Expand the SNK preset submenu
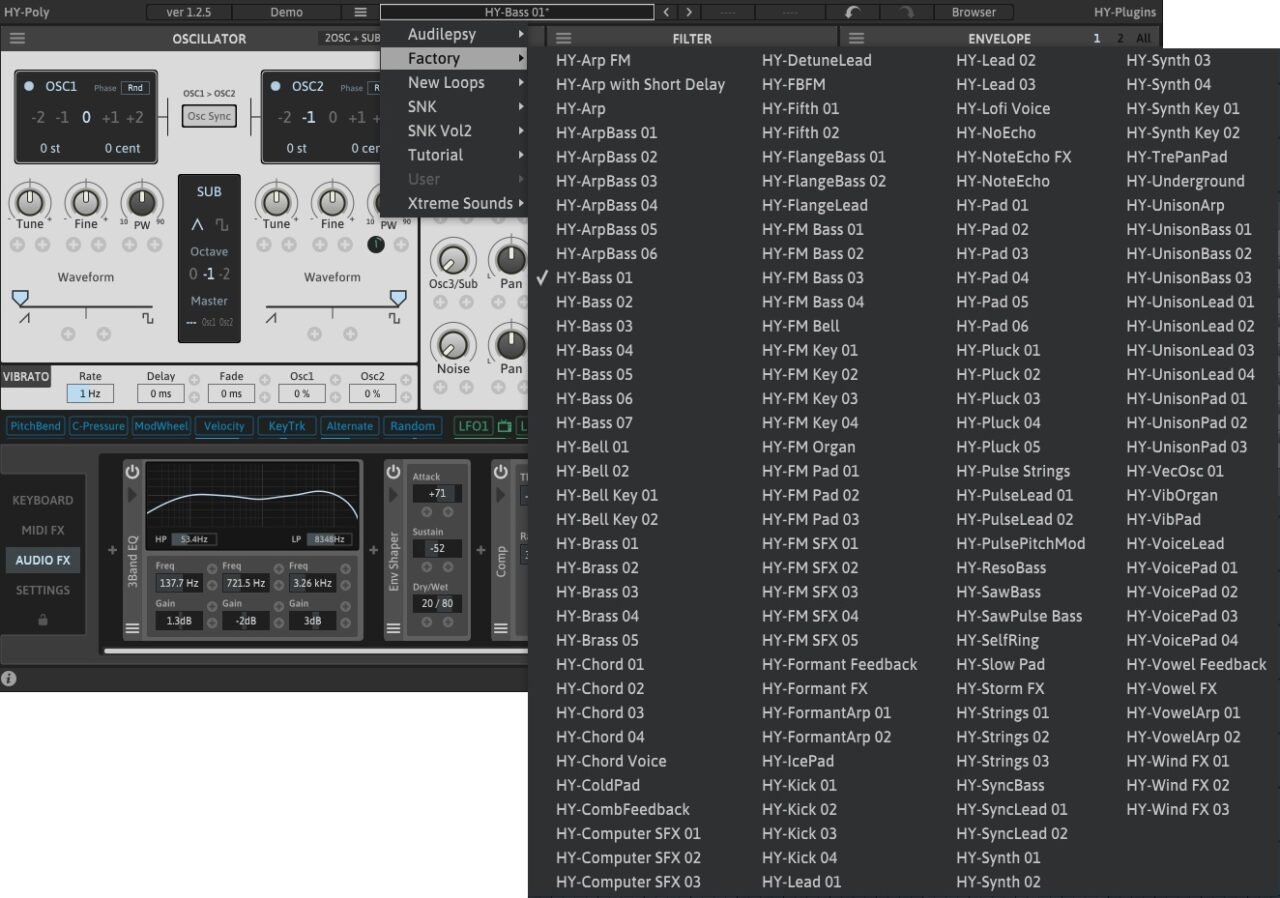The image size is (1280, 898). 455,107
